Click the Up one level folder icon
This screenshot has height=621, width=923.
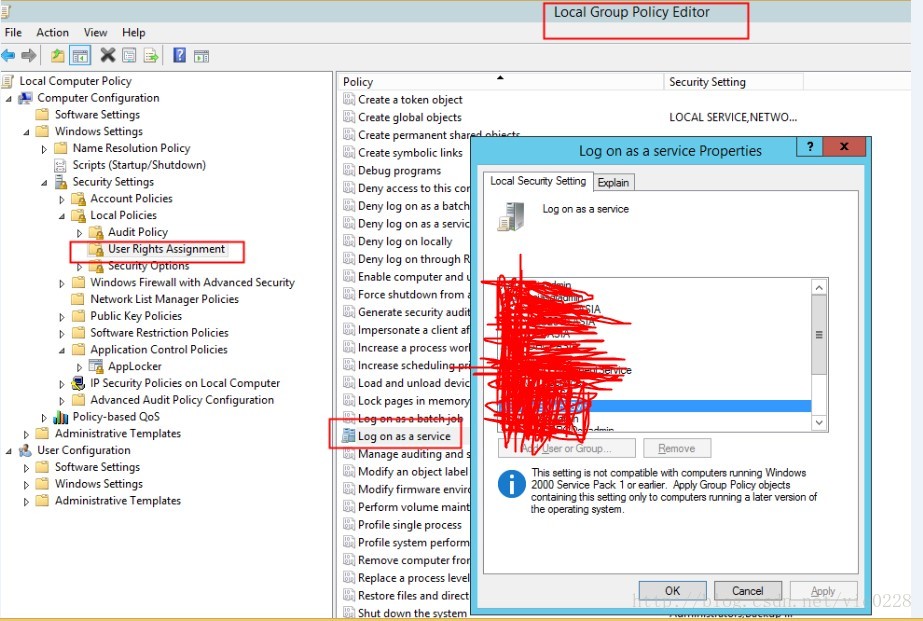pyautogui.click(x=58, y=56)
